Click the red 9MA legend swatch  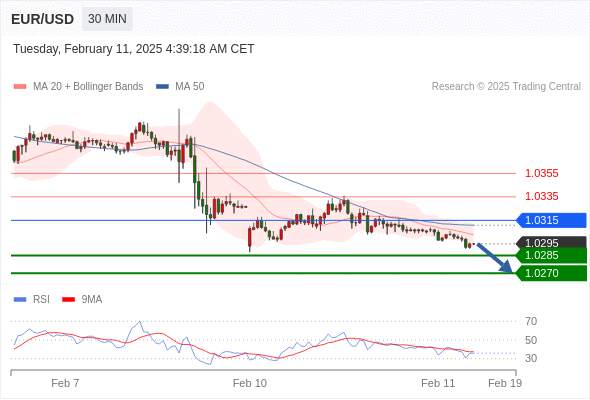[68, 300]
